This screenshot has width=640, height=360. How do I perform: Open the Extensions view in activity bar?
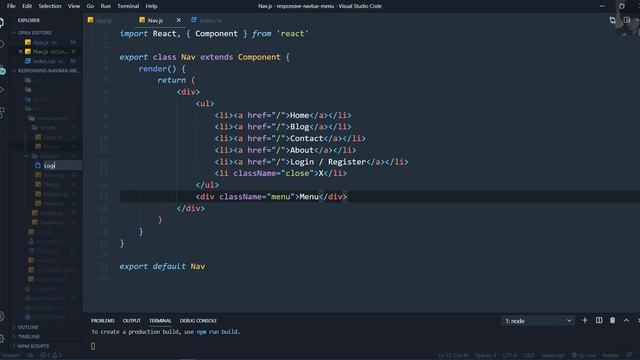[2, 112]
